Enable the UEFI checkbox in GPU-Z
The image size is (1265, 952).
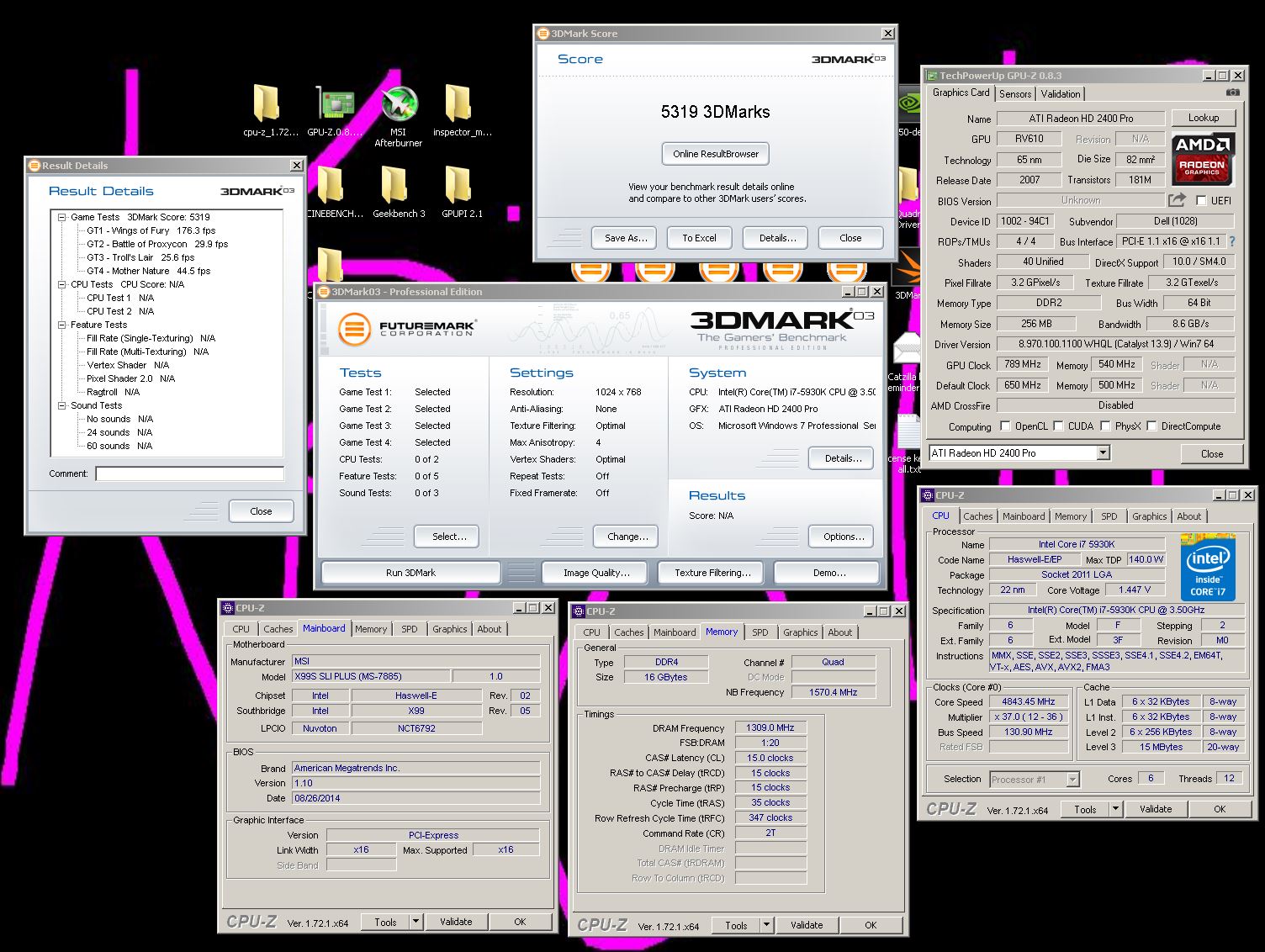point(1201,200)
